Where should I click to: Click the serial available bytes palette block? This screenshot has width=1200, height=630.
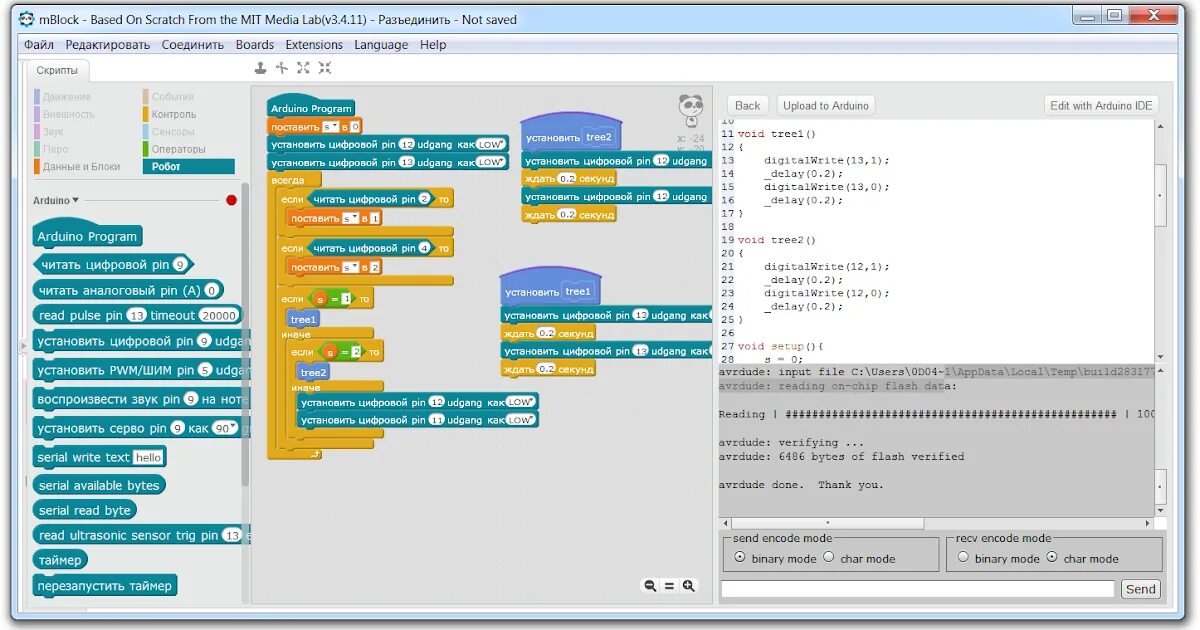(99, 485)
